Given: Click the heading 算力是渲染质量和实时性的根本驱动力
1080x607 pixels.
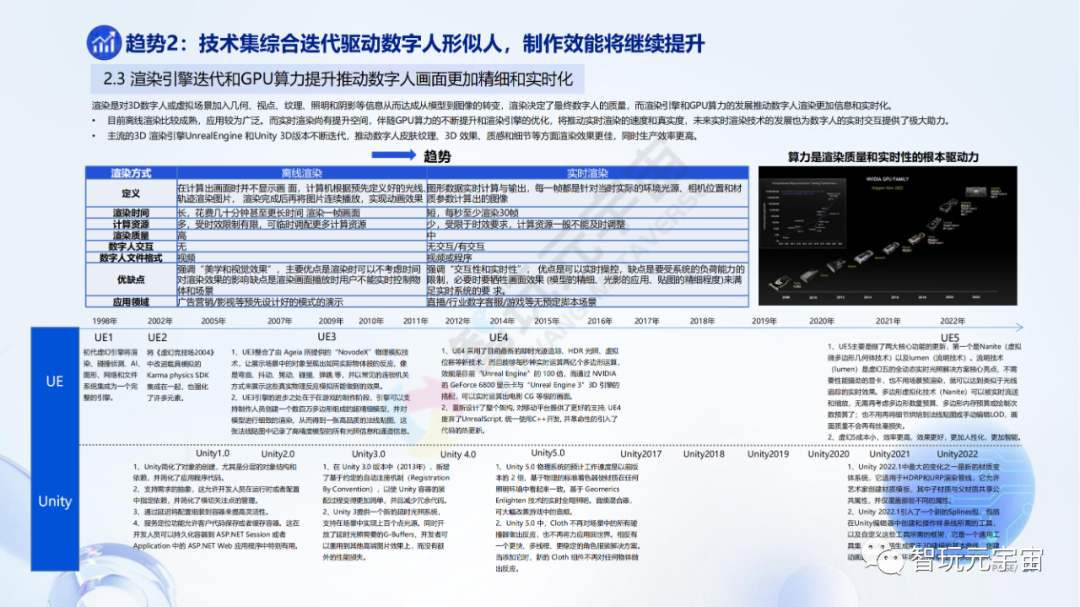Looking at the screenshot, I should point(883,157).
